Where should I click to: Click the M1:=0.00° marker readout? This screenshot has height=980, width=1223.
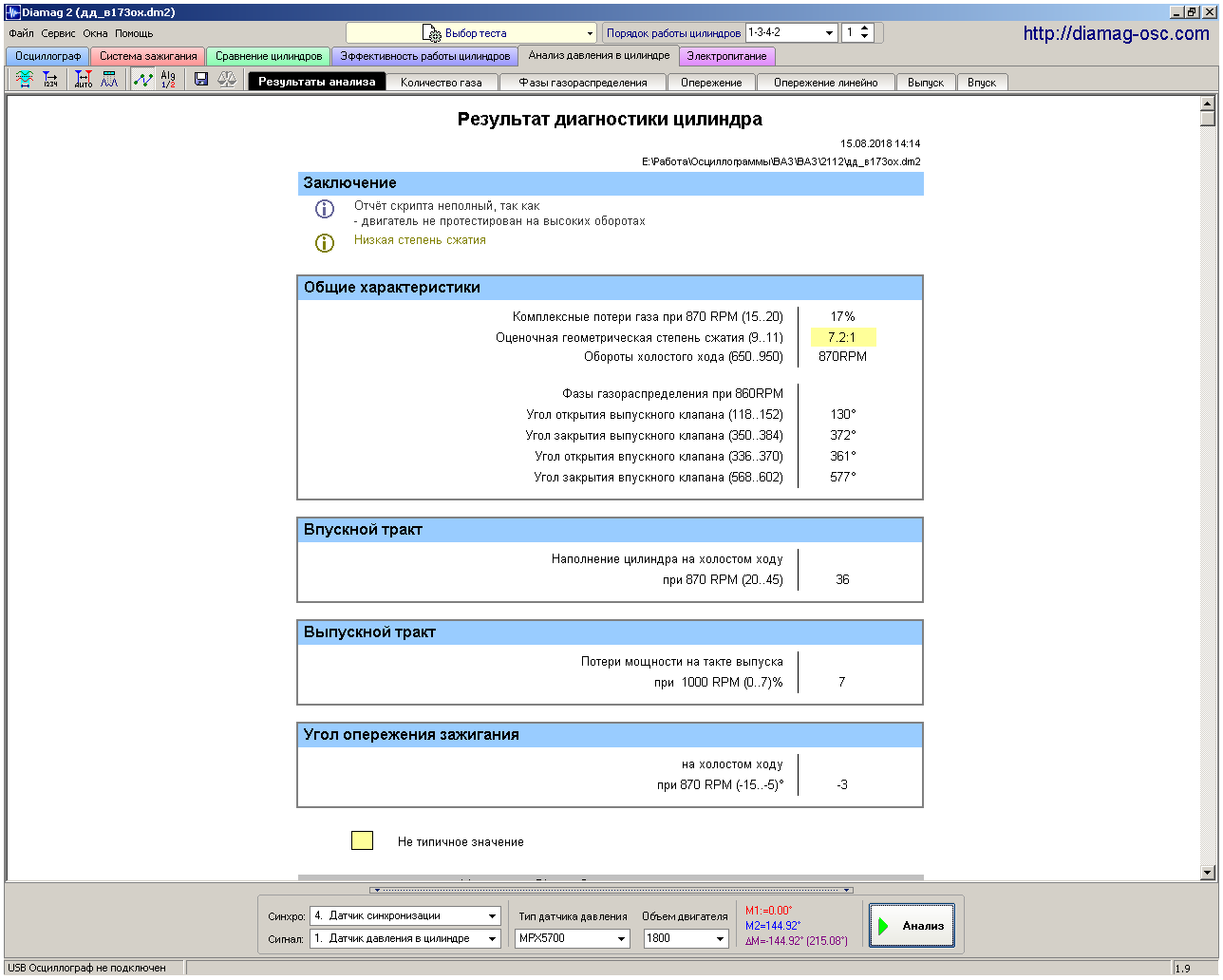point(769,911)
